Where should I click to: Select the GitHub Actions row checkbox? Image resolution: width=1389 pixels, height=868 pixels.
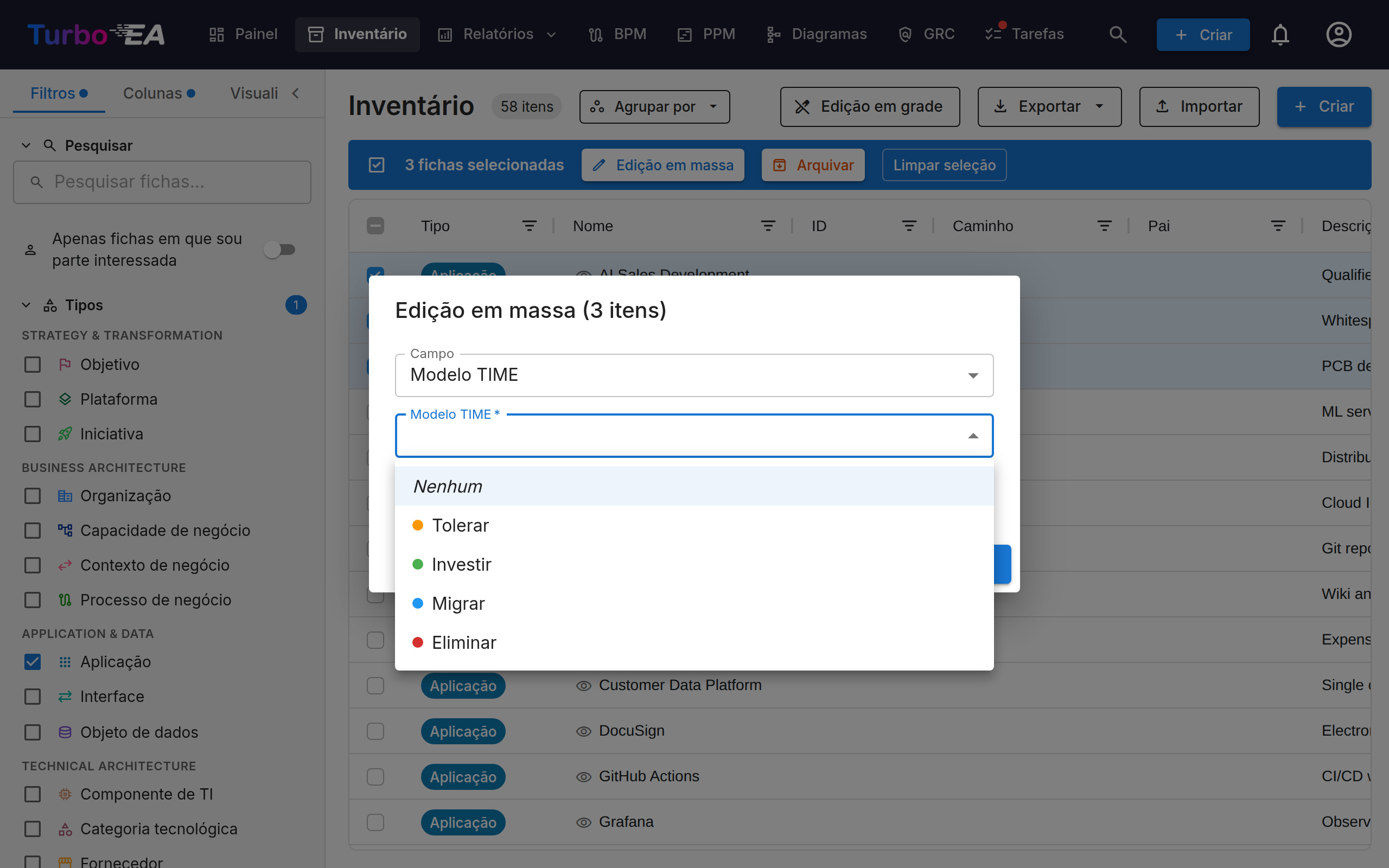375,777
